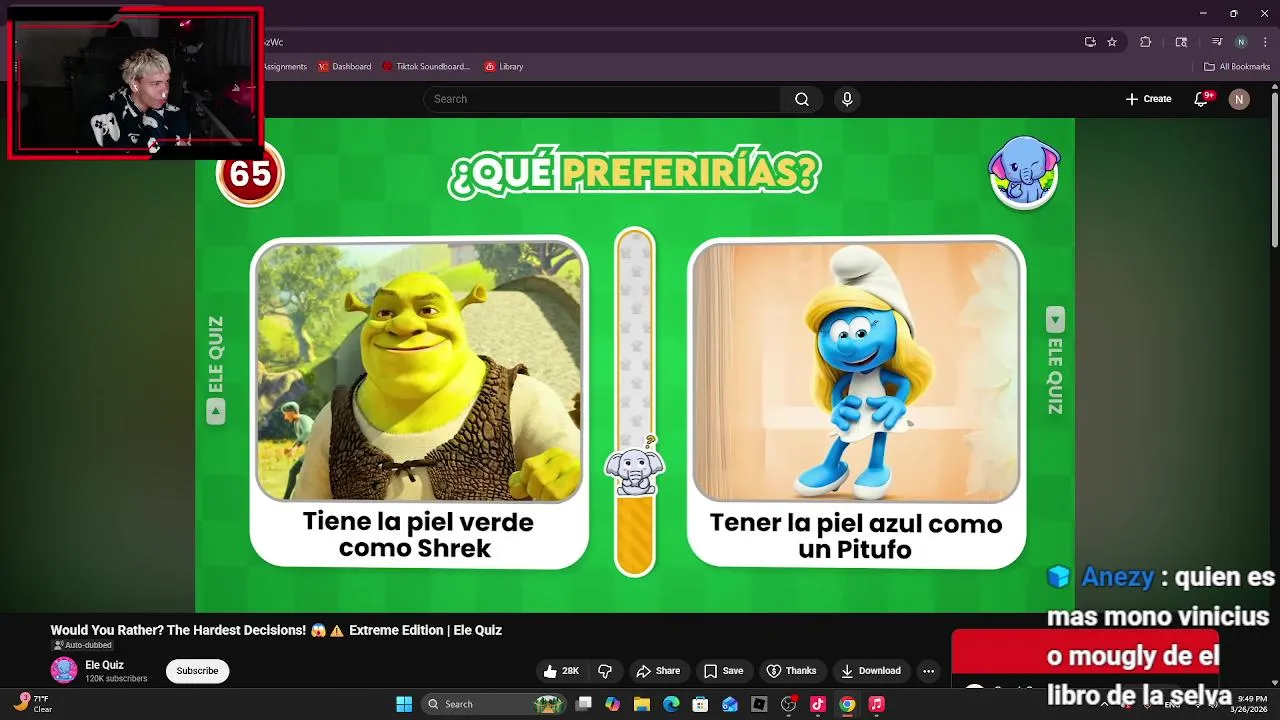Click the video title text
The image size is (1280, 720).
coord(276,630)
